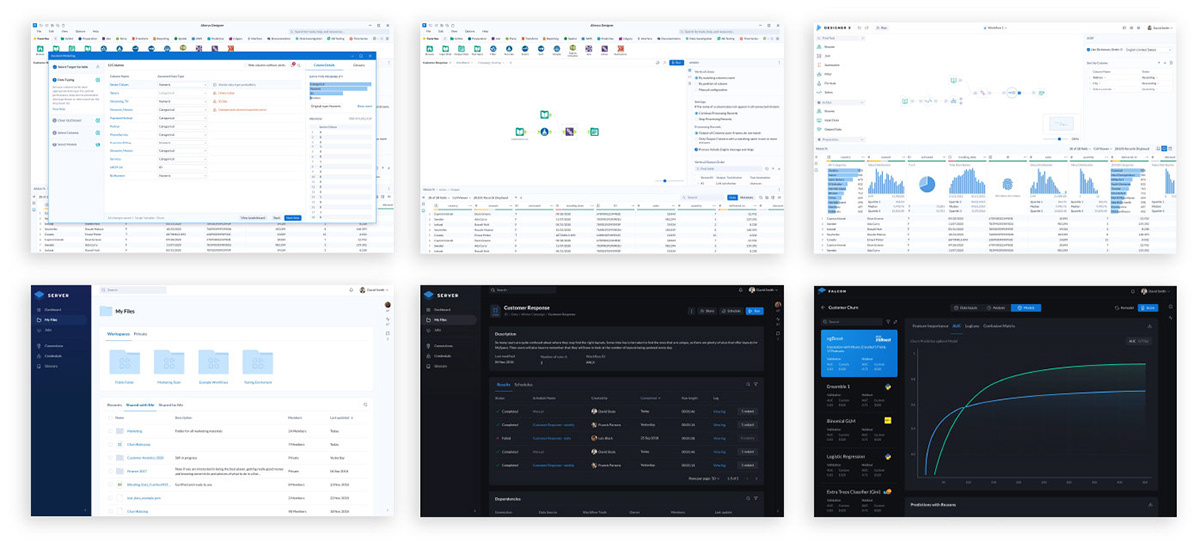Click the Remodel button in Falcon
Viewport: 1200px width, 548px height.
(x=1124, y=308)
